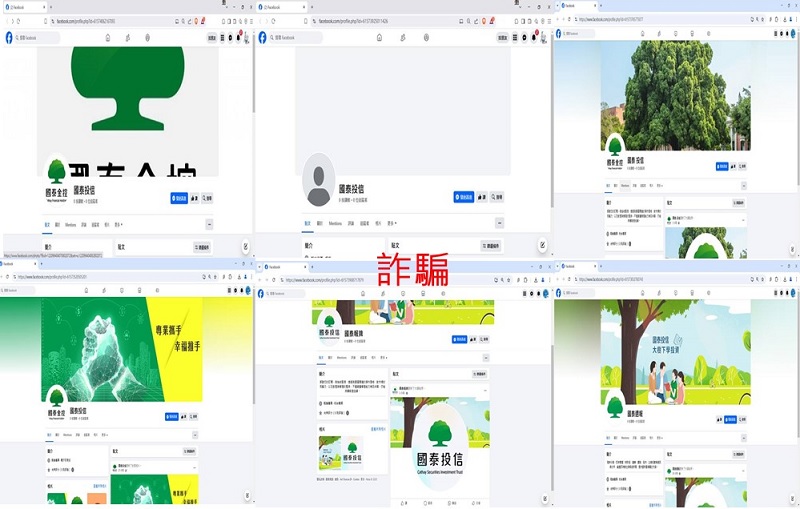This screenshot has height=509, width=800.
Task: Select Mentions tab in the handshake cover window
Action: coord(67,435)
